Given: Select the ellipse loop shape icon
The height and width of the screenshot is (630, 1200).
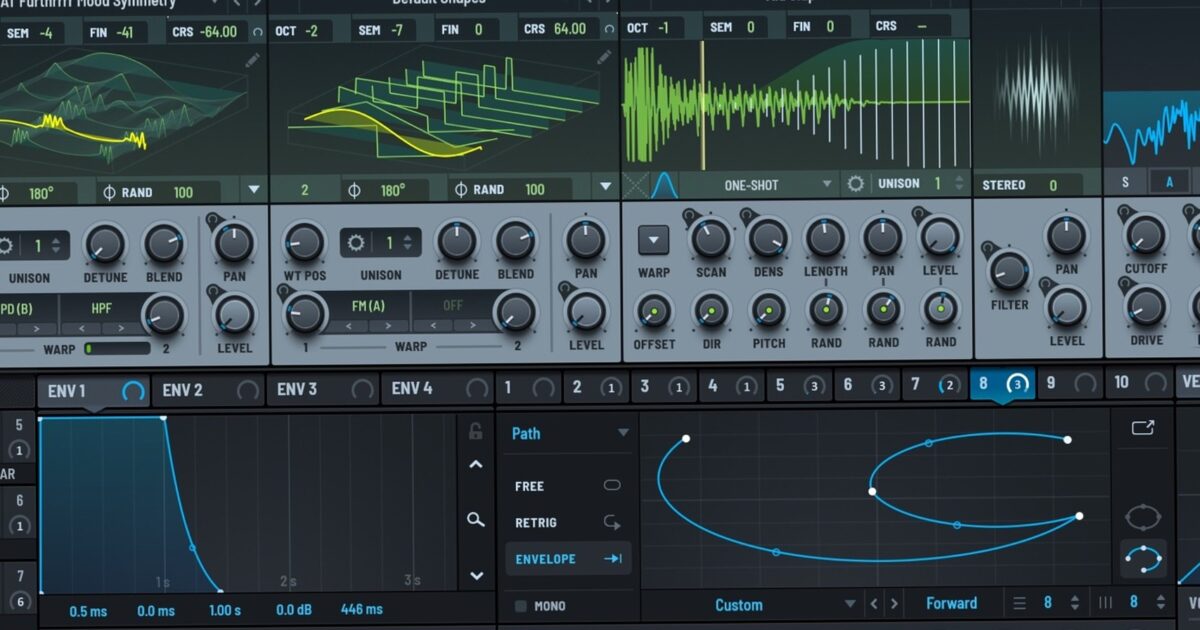Looking at the screenshot, I should click(x=1143, y=516).
